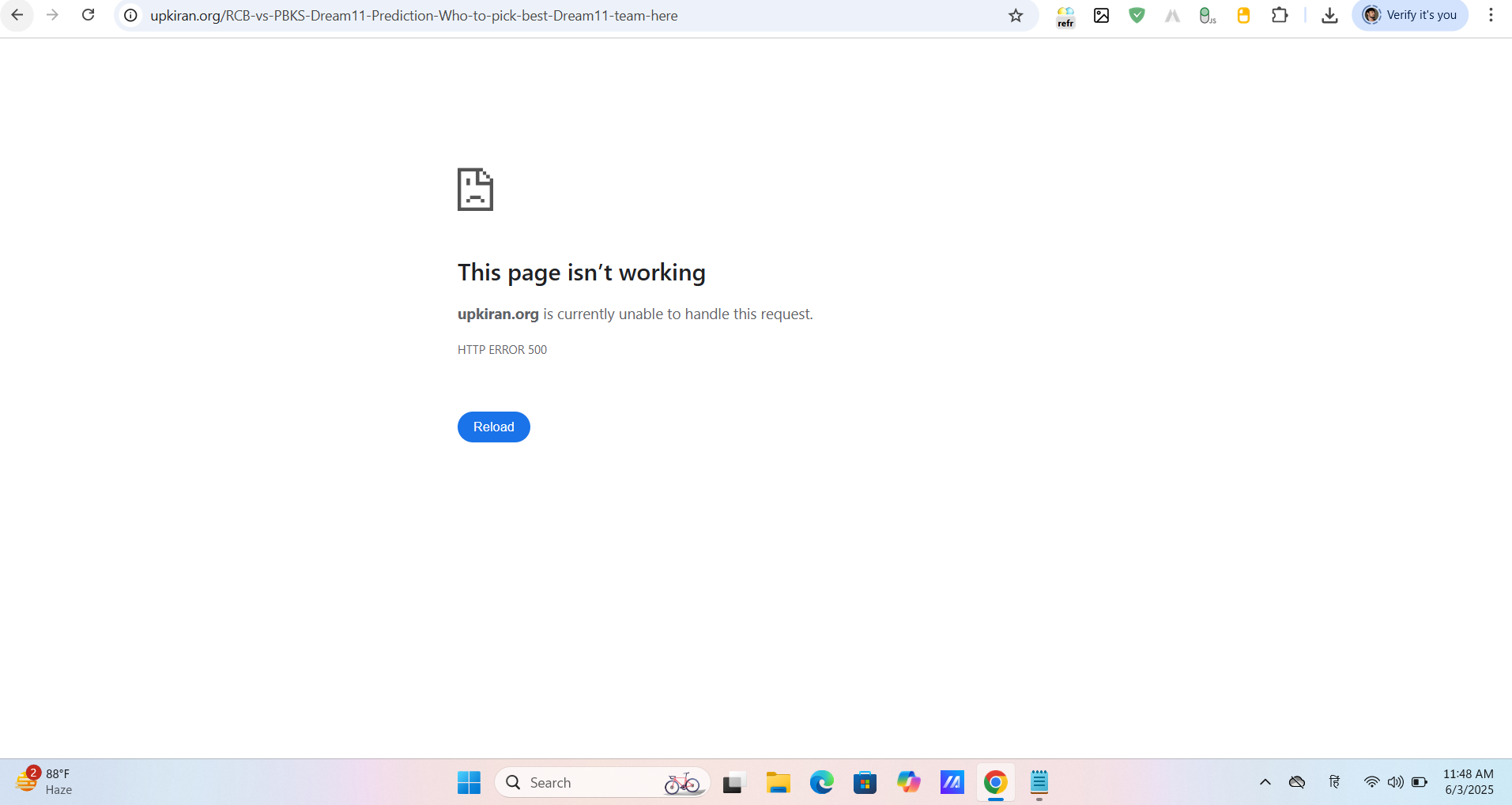Open the Windows Start menu
Image resolution: width=1512 pixels, height=805 pixels.
tap(469, 782)
